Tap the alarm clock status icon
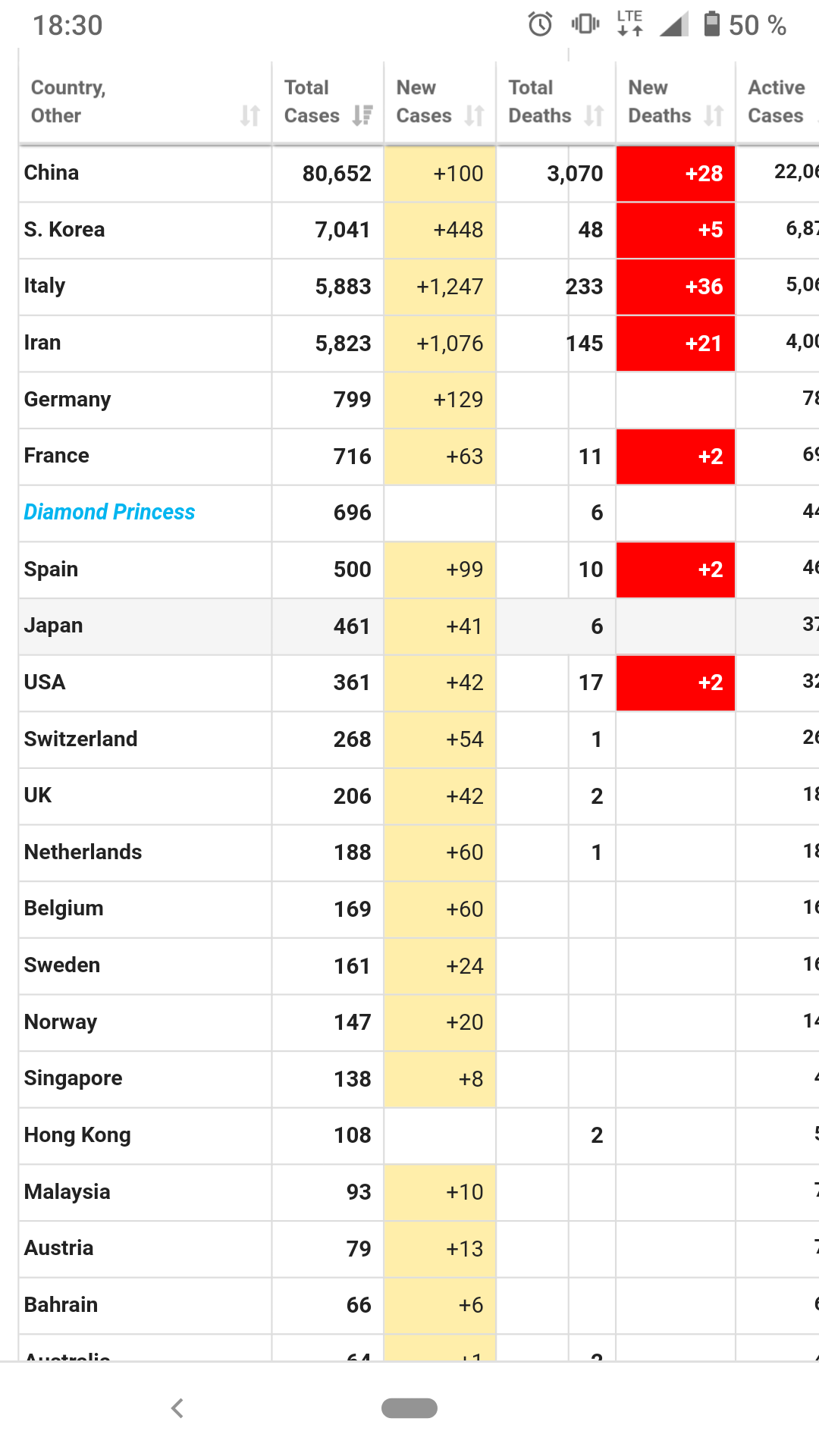This screenshot has width=819, height=1456. (x=540, y=25)
